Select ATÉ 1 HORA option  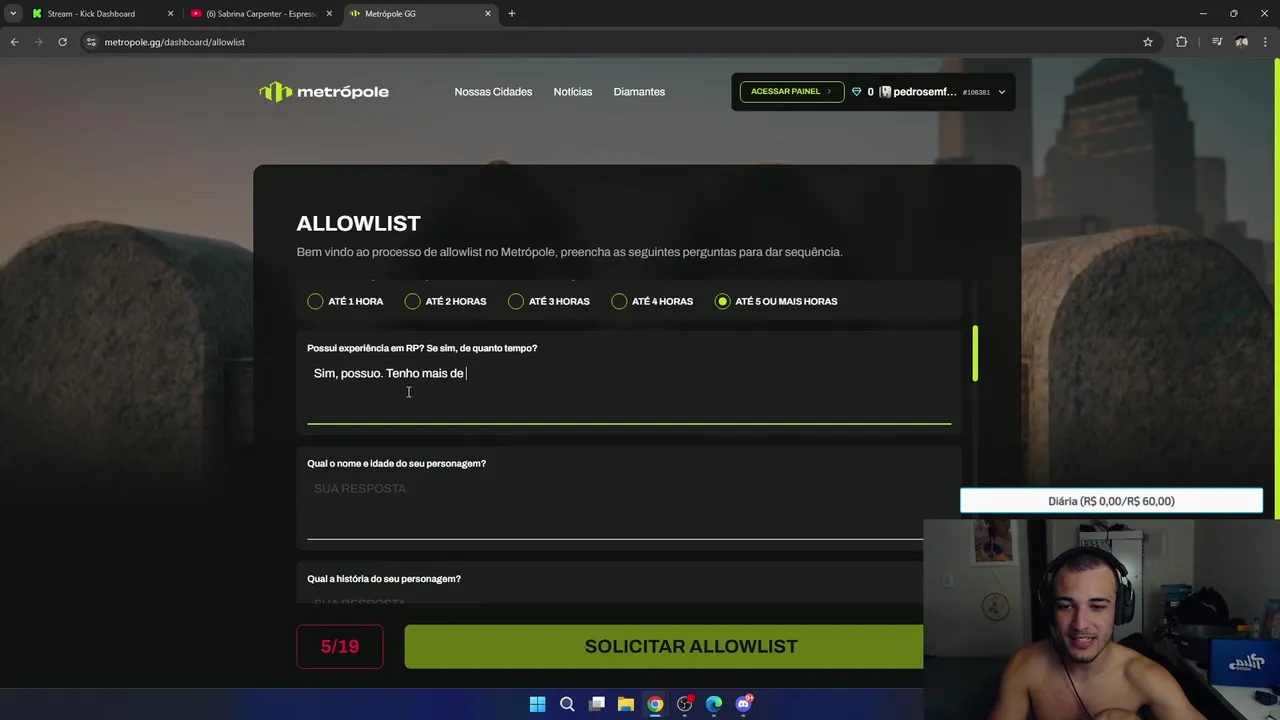point(345,301)
